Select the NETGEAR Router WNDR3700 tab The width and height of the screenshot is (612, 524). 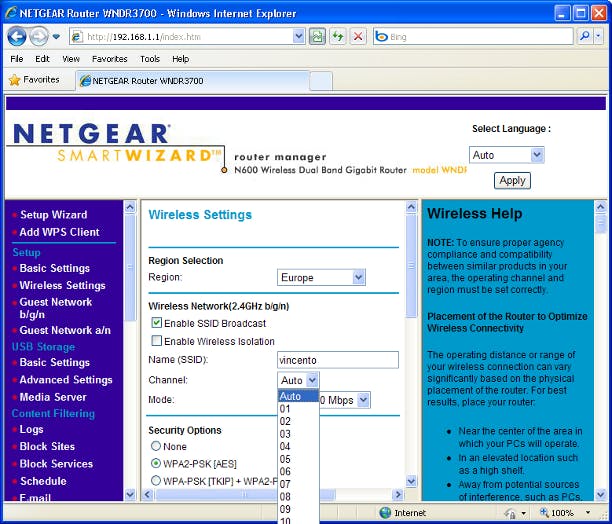click(x=193, y=81)
